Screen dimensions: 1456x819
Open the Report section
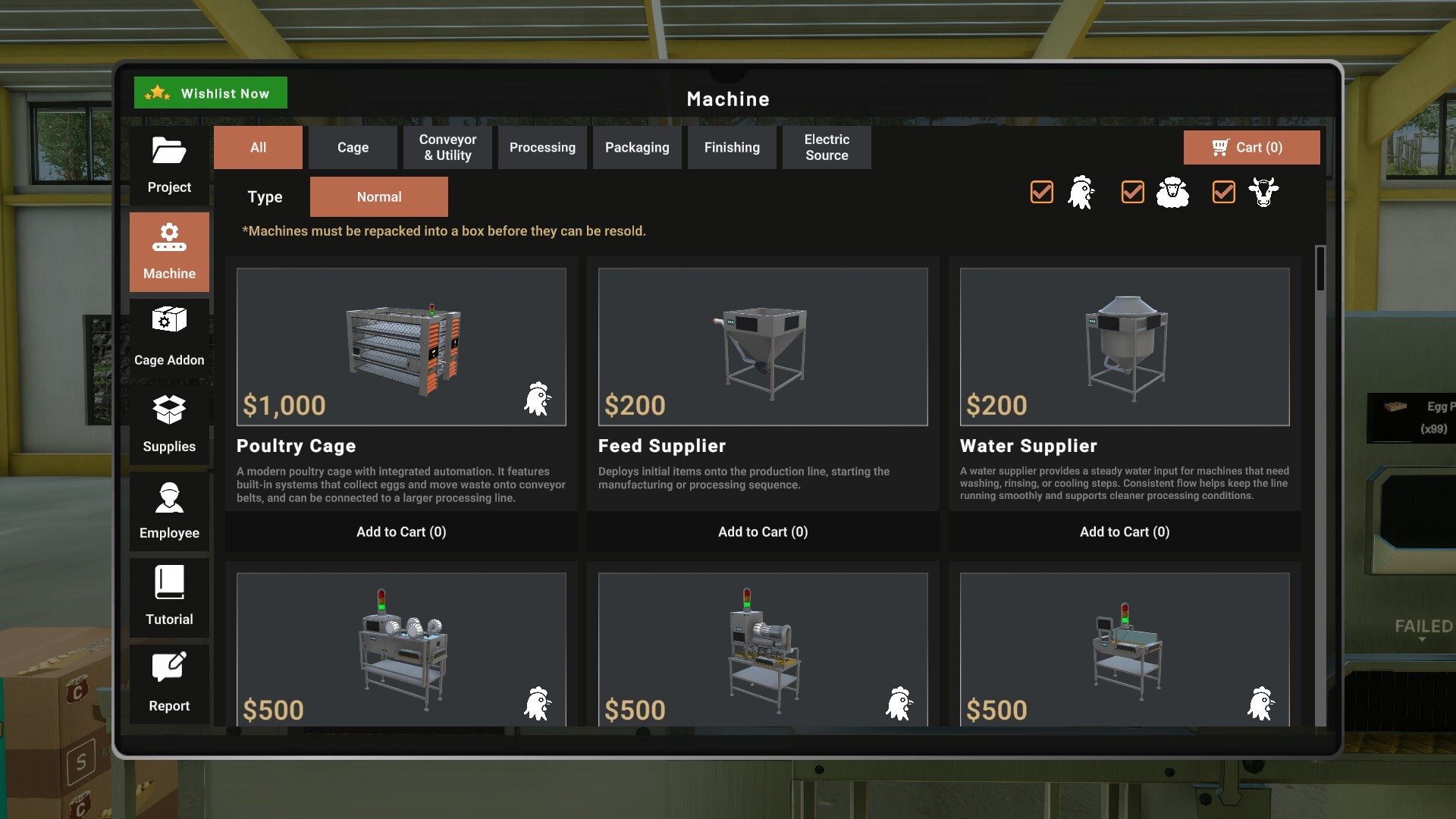coord(168,682)
